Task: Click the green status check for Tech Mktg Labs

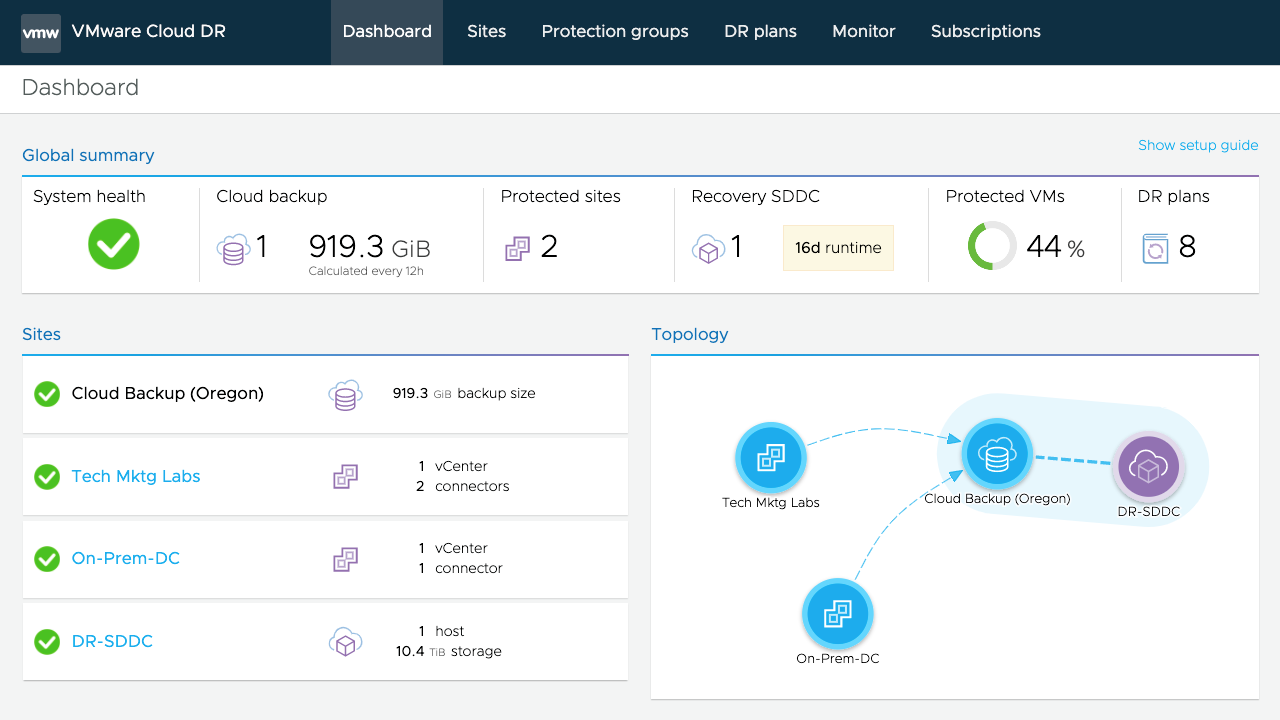Action: pyautogui.click(x=47, y=477)
